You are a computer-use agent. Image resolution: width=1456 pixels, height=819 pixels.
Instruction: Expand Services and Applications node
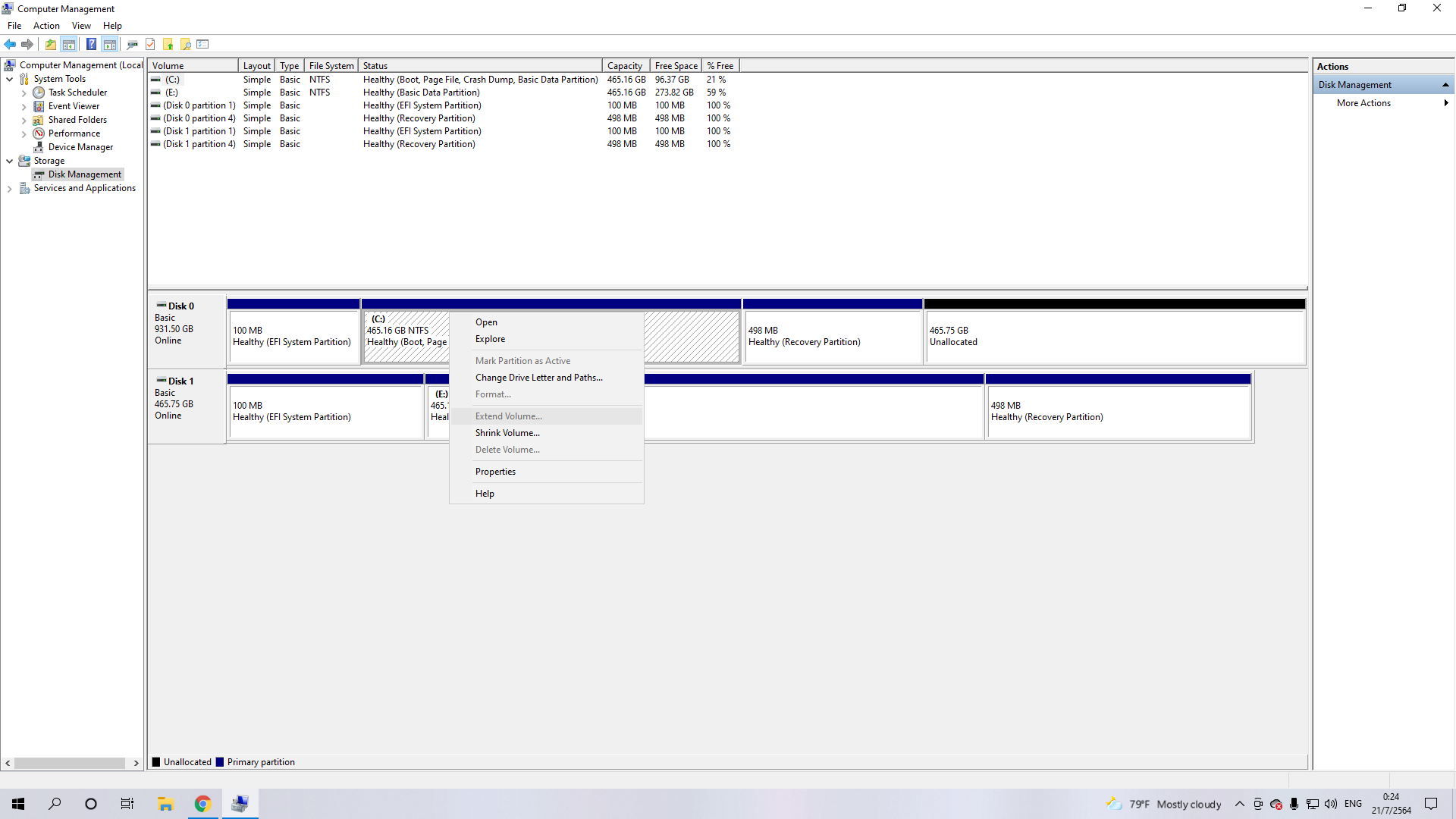tap(9, 189)
